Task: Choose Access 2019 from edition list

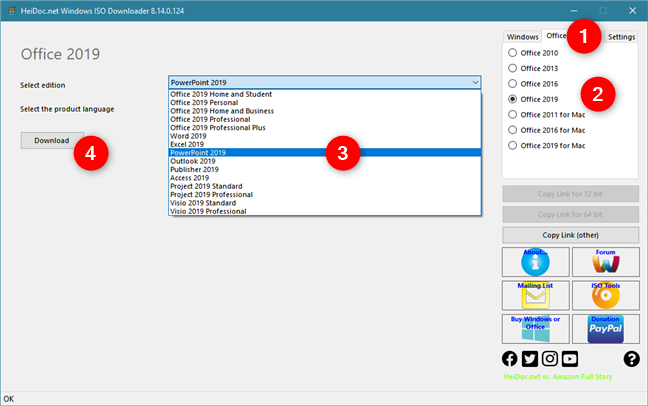Action: pyautogui.click(x=325, y=178)
